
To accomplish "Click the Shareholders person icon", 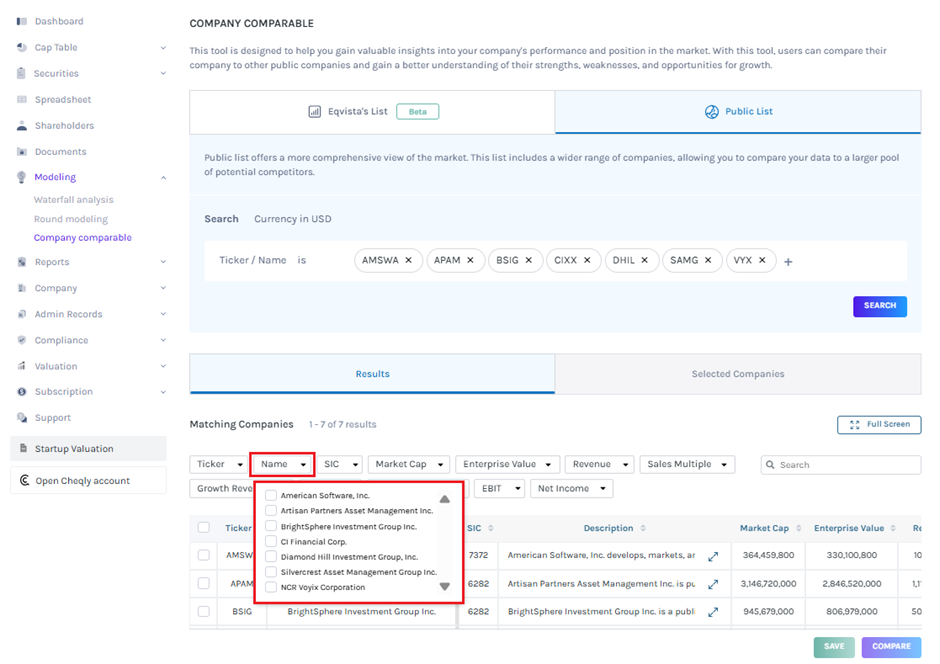I will click(x=22, y=126).
